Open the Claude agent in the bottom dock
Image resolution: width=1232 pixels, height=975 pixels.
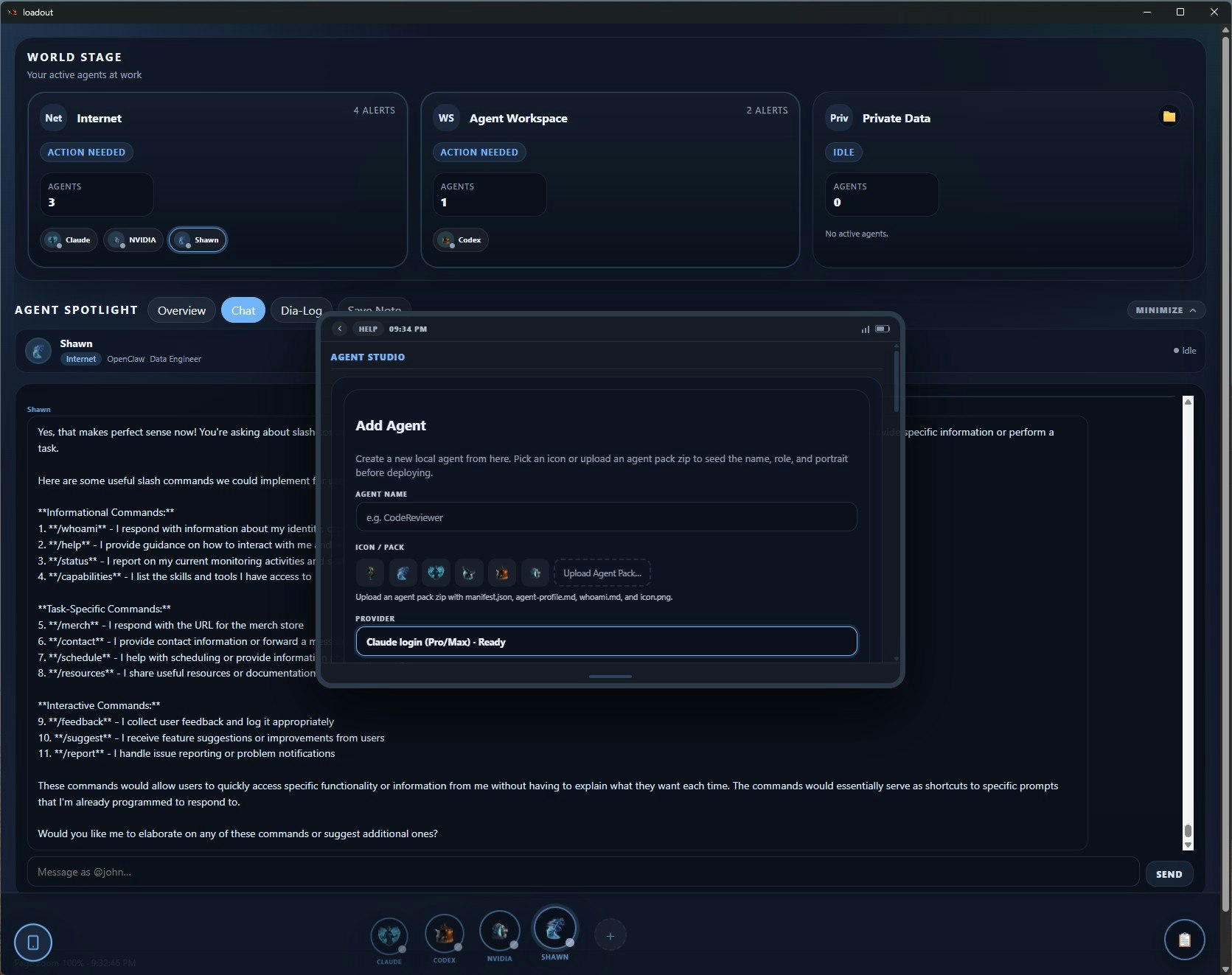pos(389,935)
